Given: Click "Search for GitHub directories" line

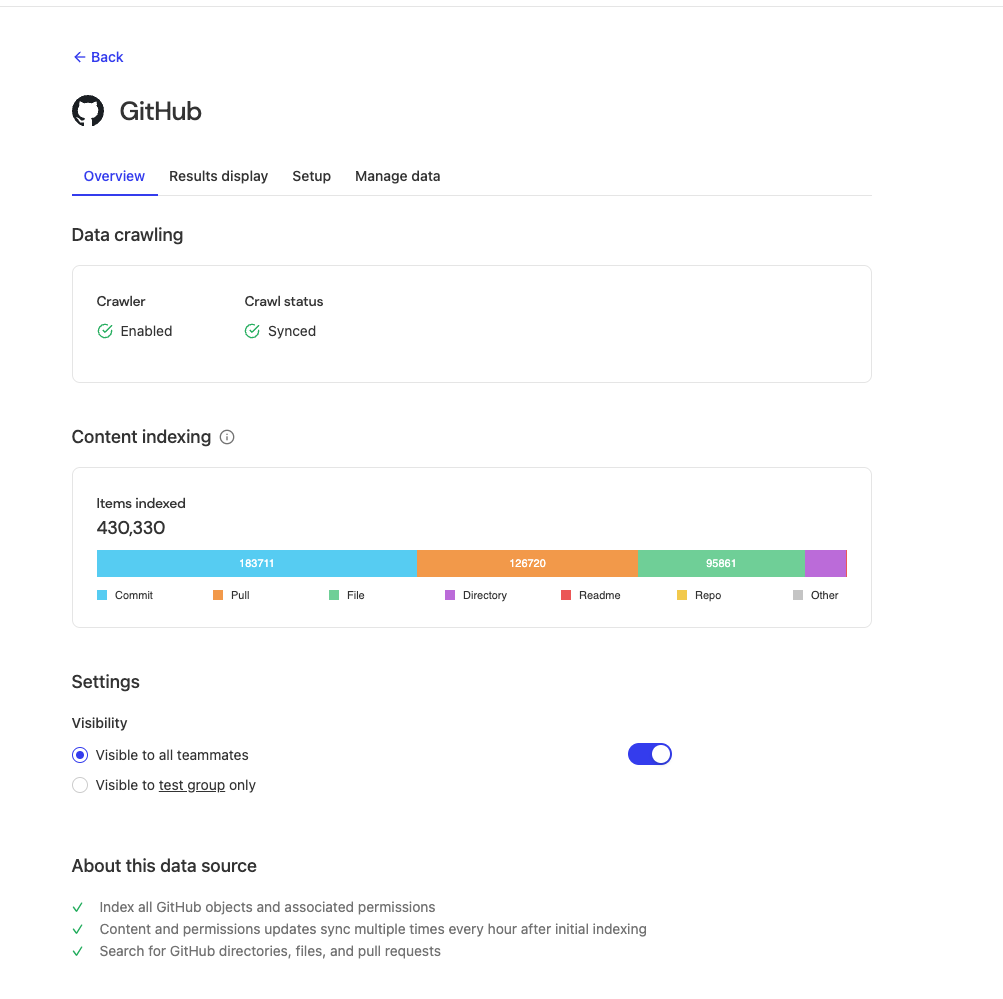Looking at the screenshot, I should tap(270, 952).
